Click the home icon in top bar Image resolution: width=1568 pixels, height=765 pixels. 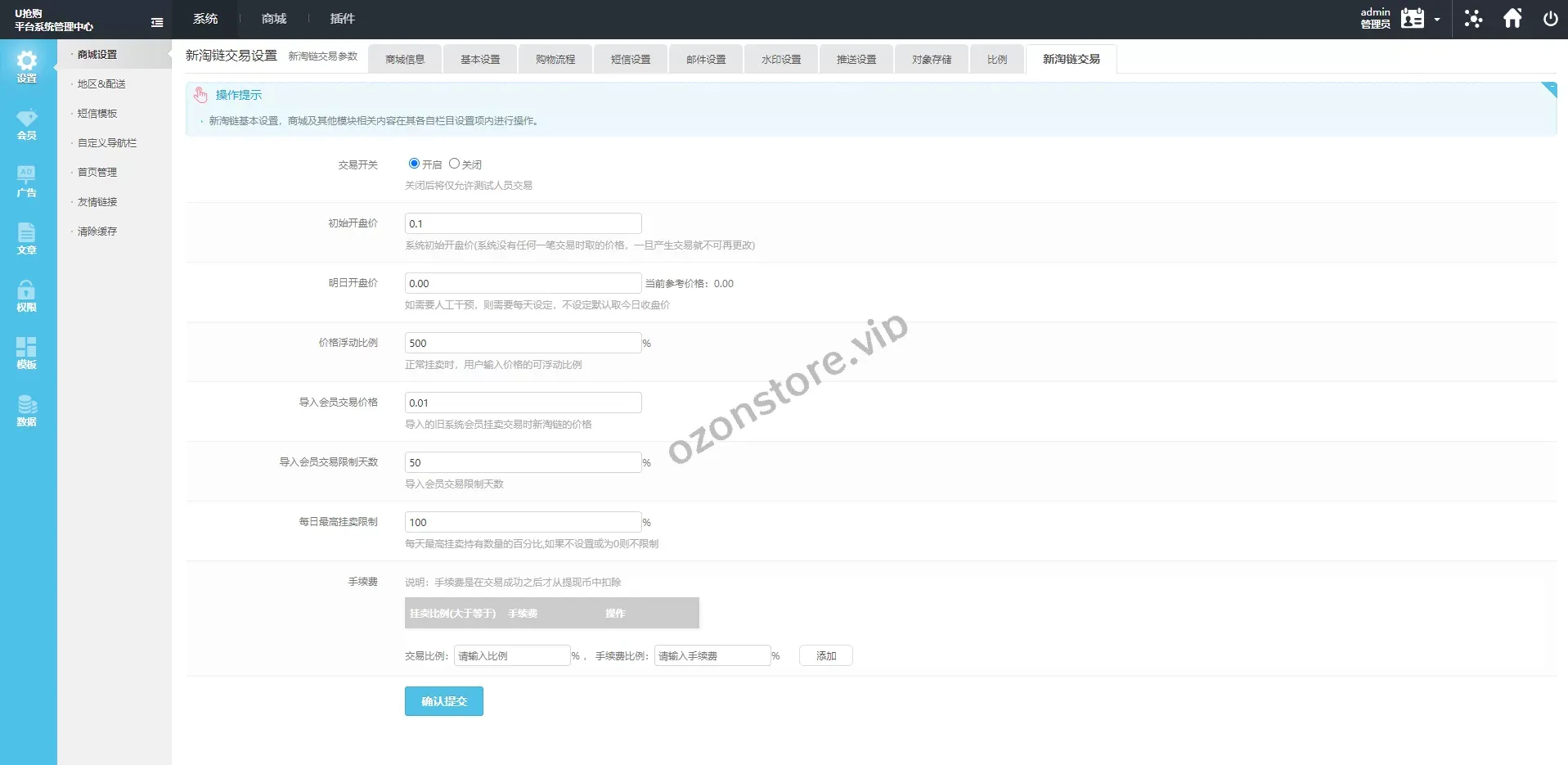click(x=1512, y=19)
